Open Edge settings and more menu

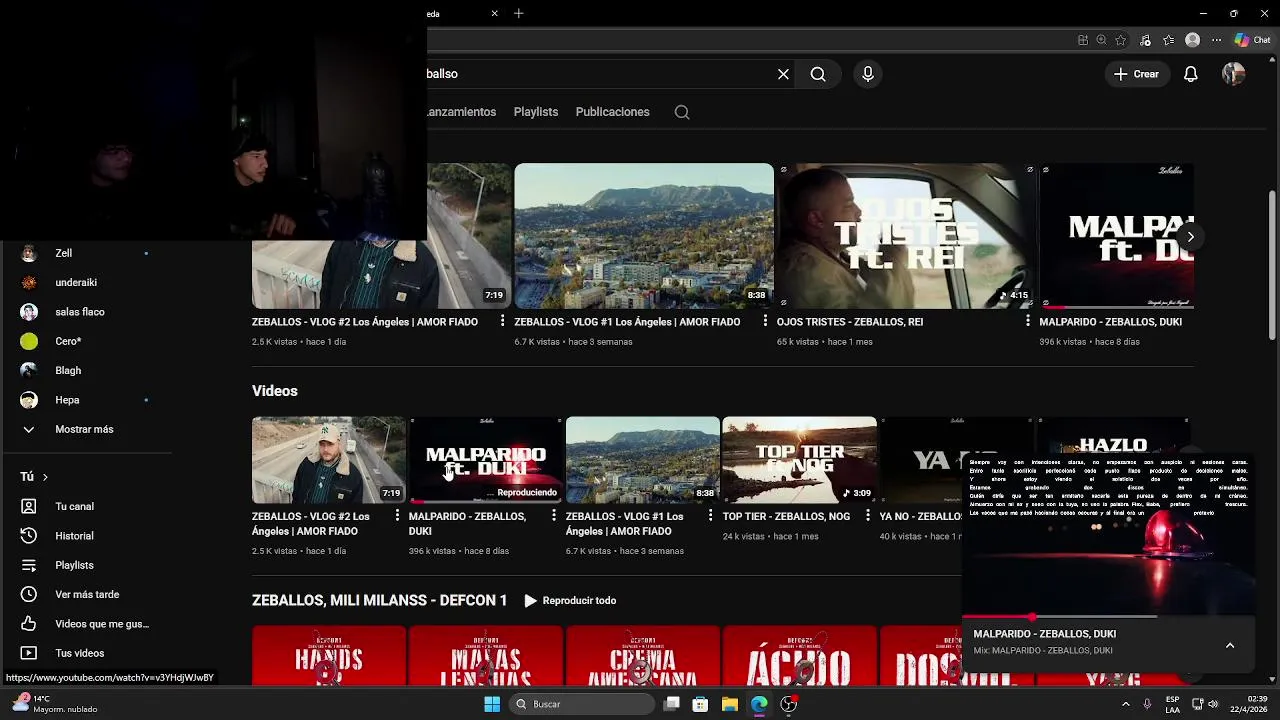[x=1216, y=40]
